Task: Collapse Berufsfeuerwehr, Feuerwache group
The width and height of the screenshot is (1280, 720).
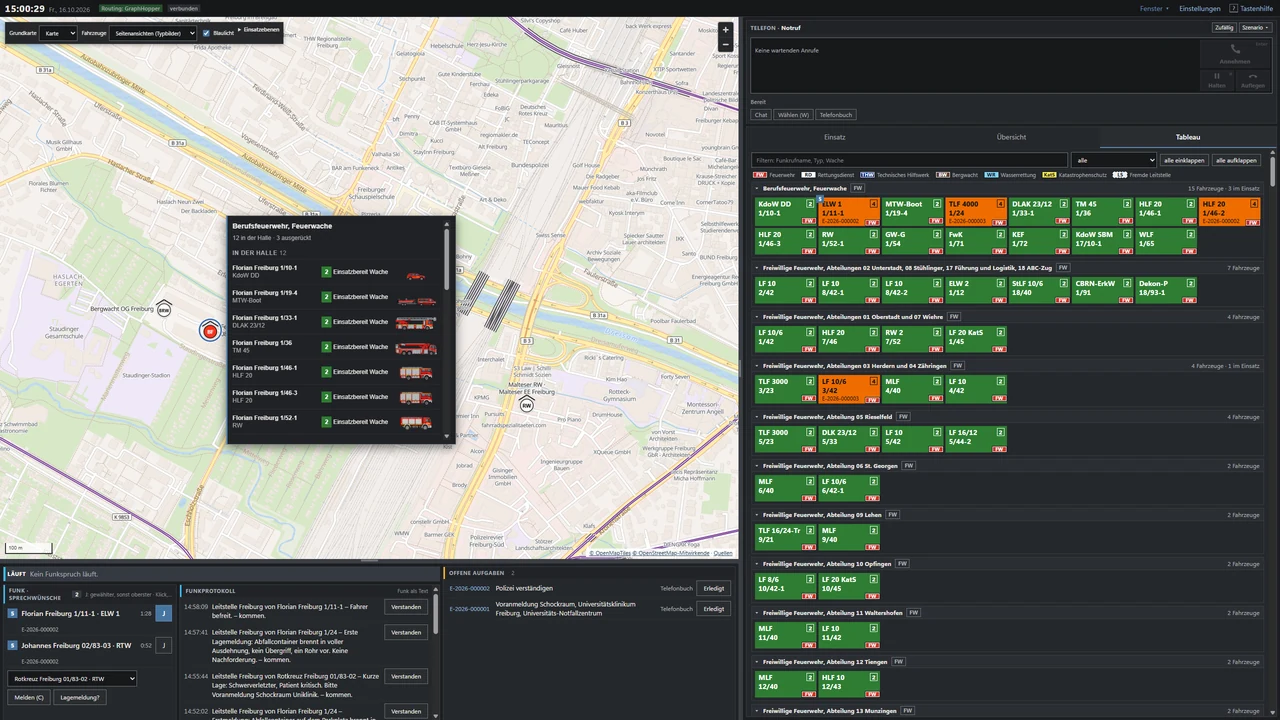Action: [x=757, y=188]
